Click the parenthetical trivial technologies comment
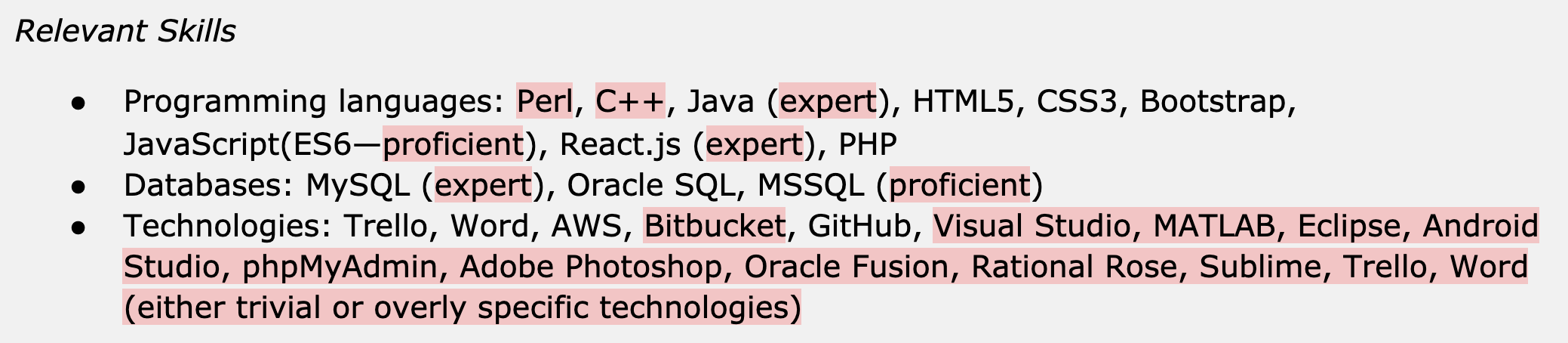Viewport: 1568px width, 343px height. pos(462,307)
